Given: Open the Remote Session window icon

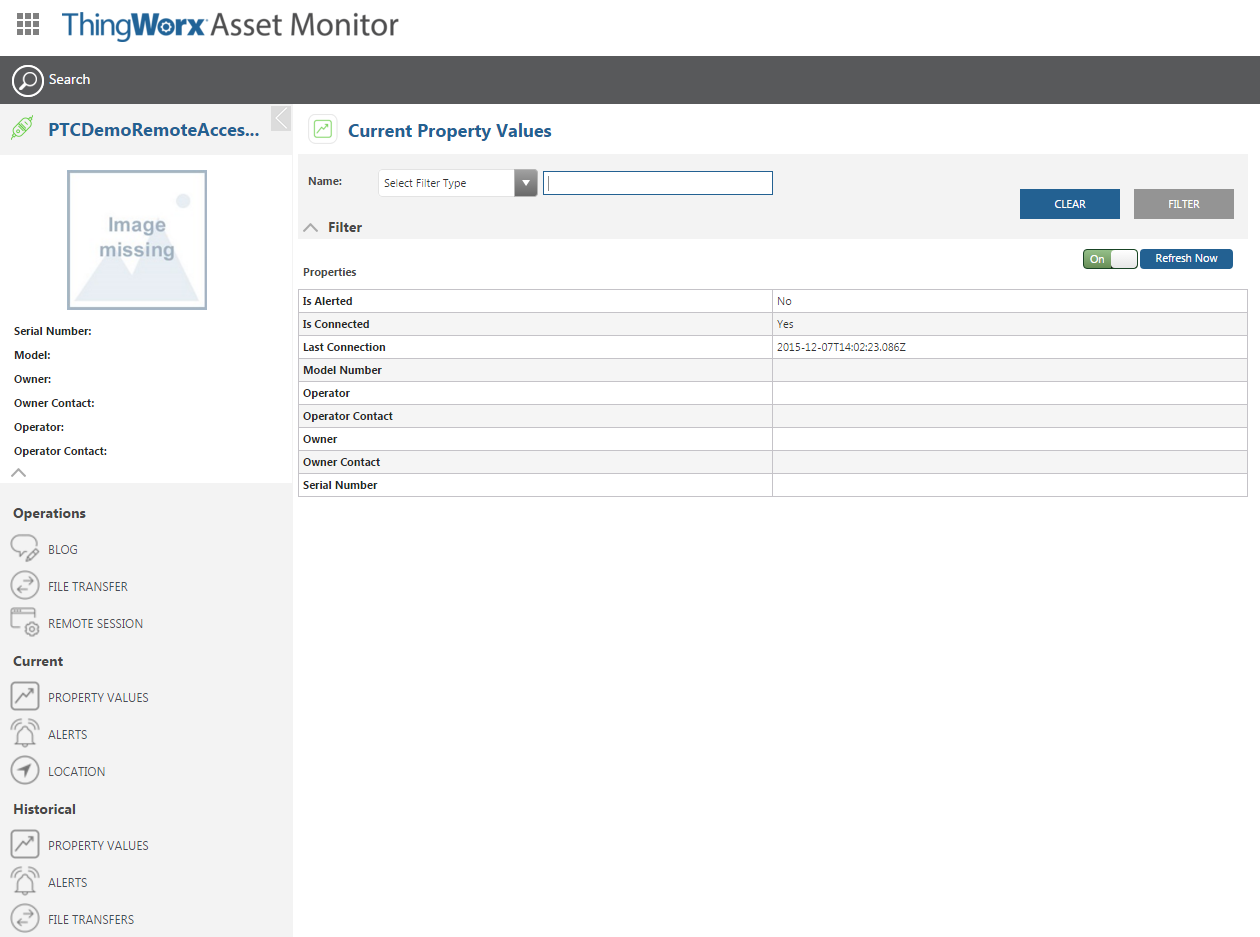Looking at the screenshot, I should coord(25,622).
